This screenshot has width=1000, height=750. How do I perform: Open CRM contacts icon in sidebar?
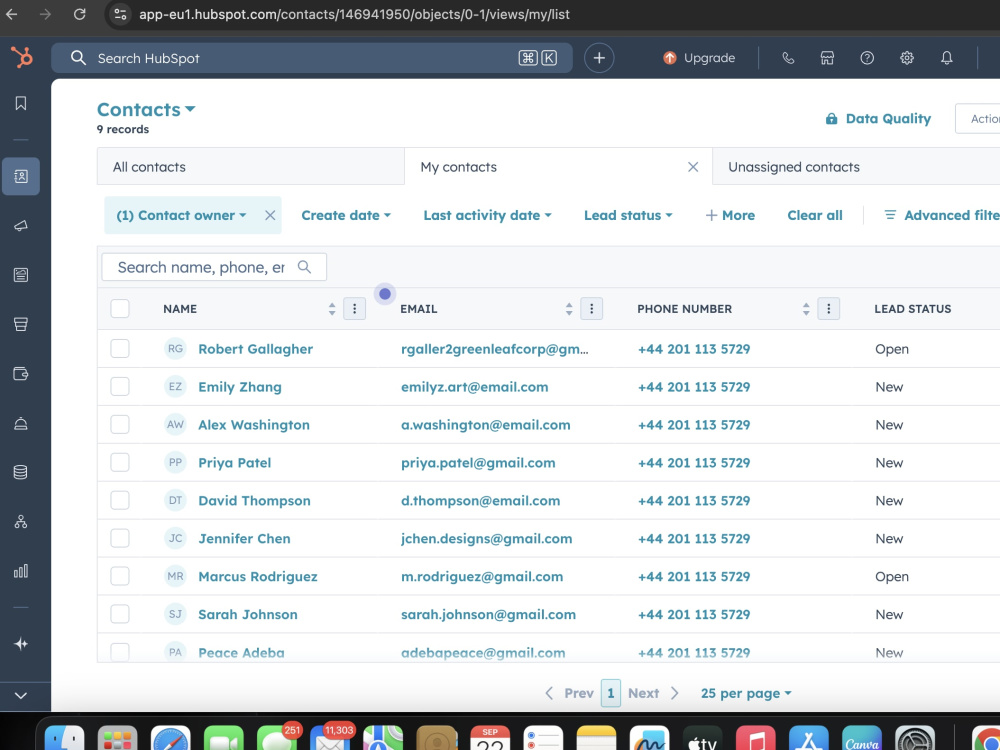tap(21, 176)
